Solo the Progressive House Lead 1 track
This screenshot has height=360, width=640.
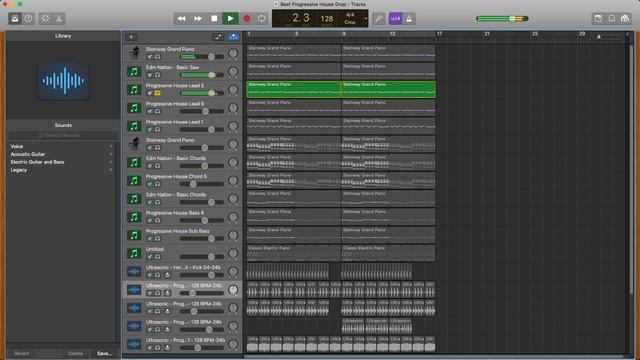click(x=158, y=130)
